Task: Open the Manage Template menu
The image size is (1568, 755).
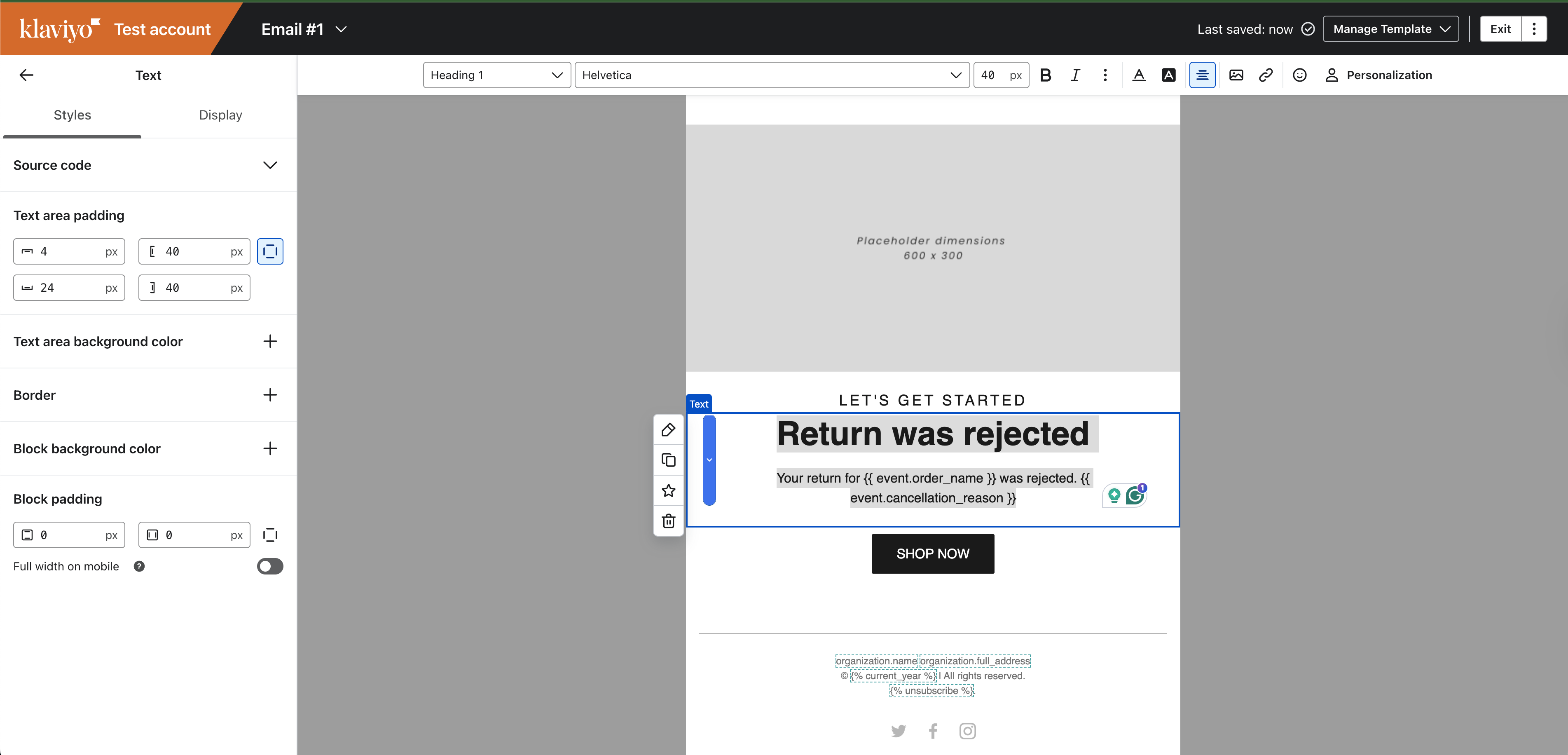Action: click(1390, 28)
